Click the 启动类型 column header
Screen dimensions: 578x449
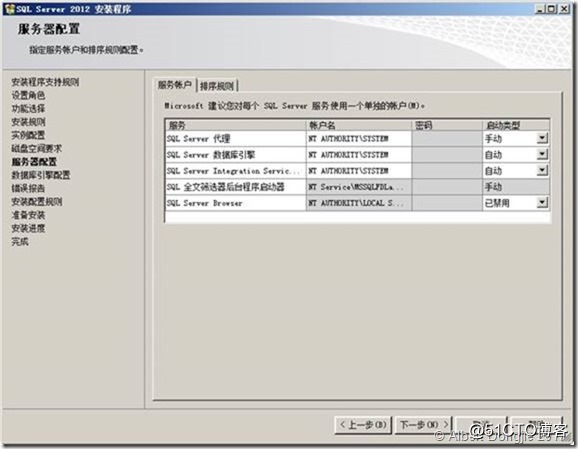pos(516,125)
